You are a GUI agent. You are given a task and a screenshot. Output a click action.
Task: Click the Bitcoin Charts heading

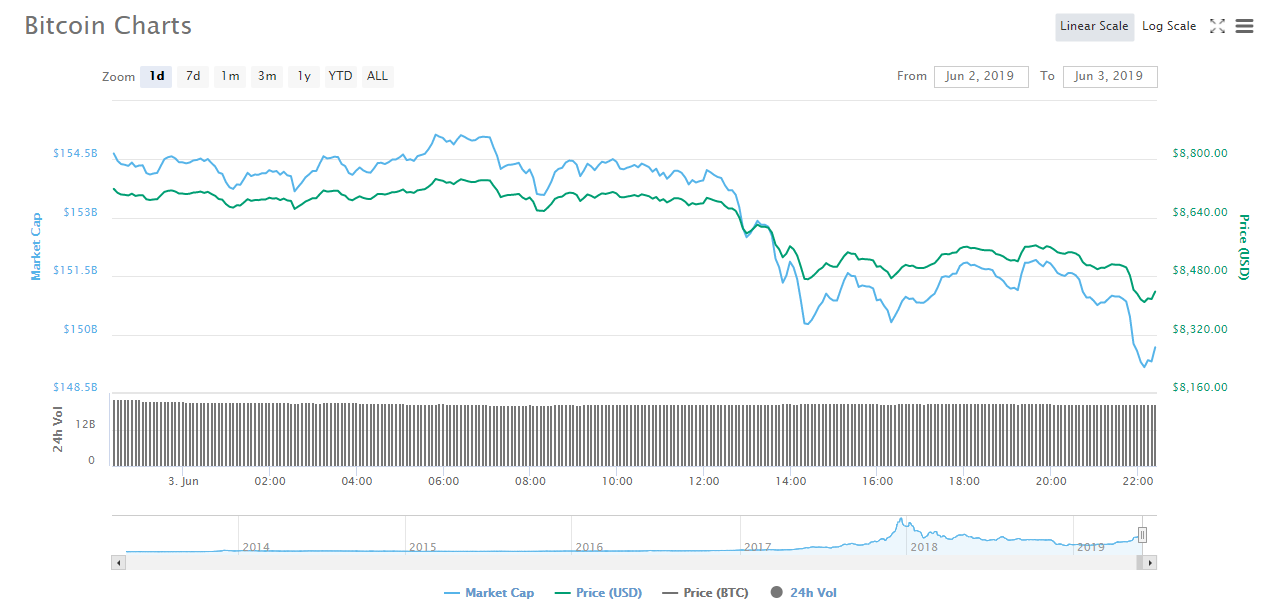pos(108,26)
